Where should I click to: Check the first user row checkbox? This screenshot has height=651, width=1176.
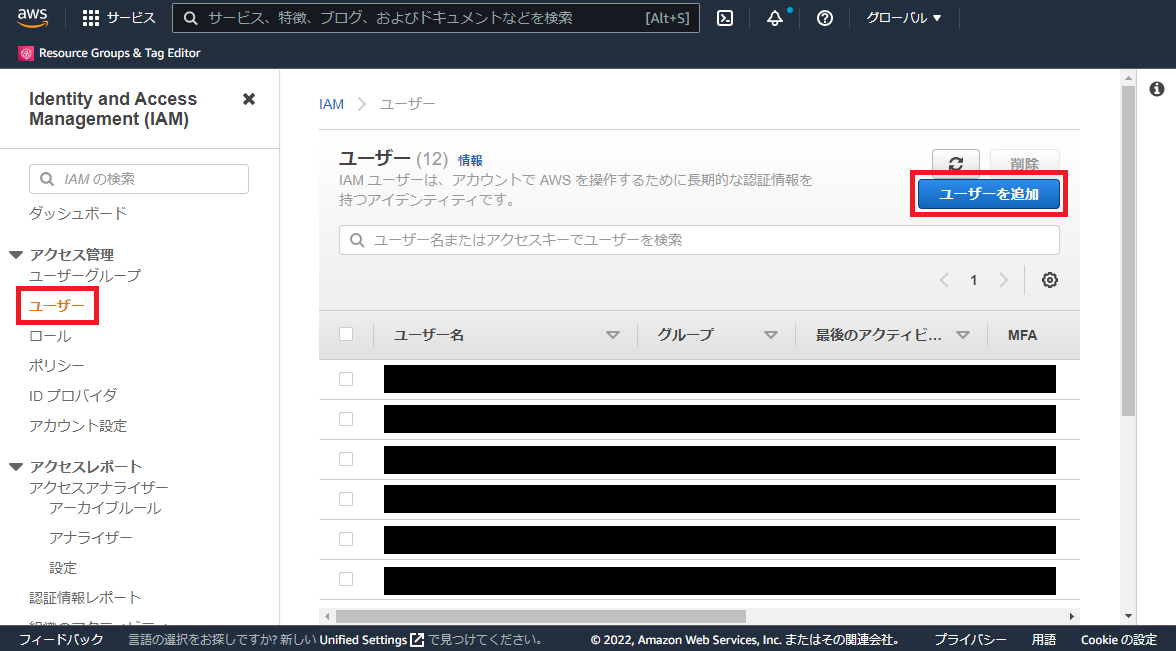coord(346,379)
